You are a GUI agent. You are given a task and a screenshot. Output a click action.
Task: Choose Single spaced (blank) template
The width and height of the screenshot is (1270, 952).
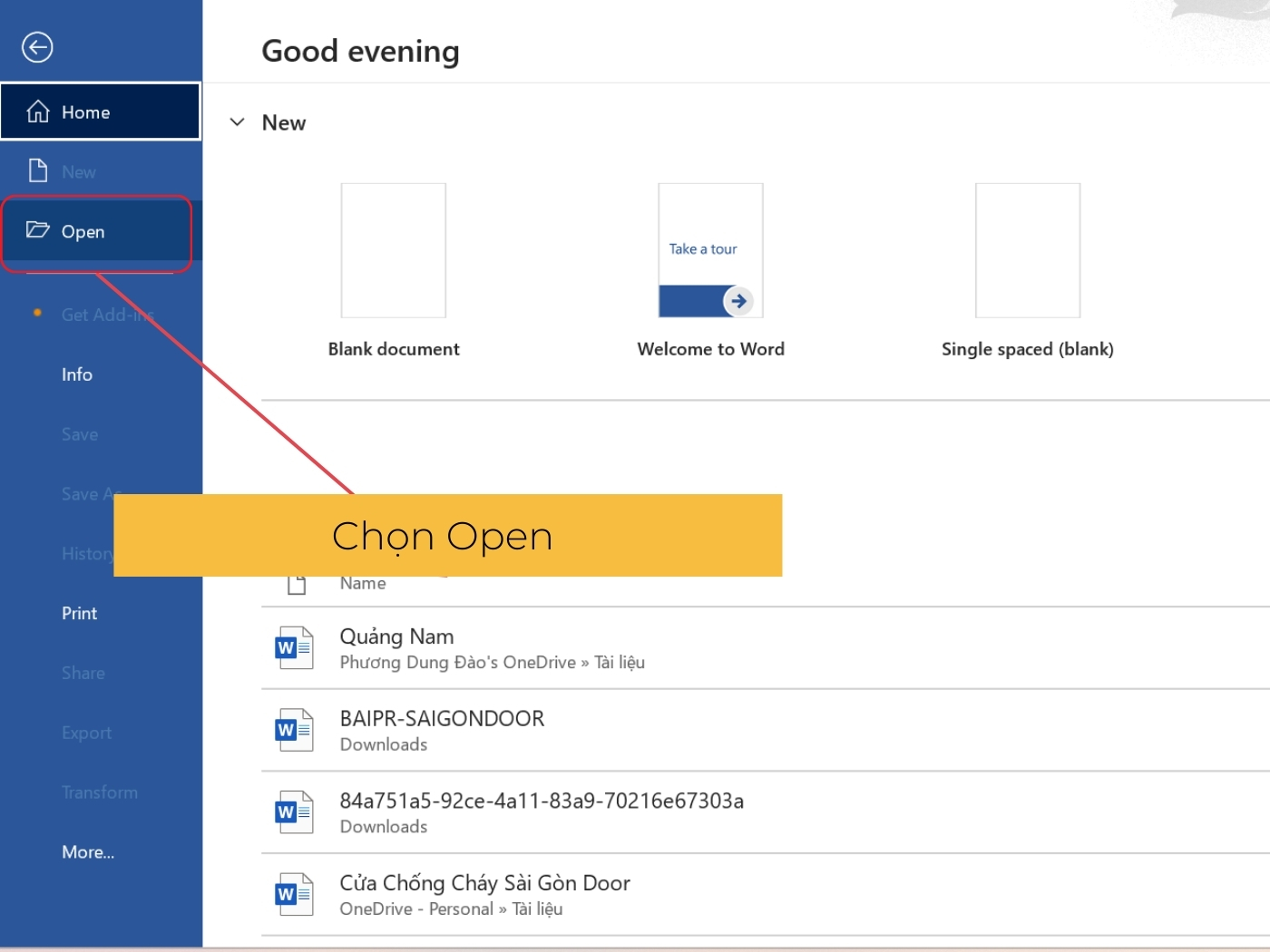pos(1028,250)
